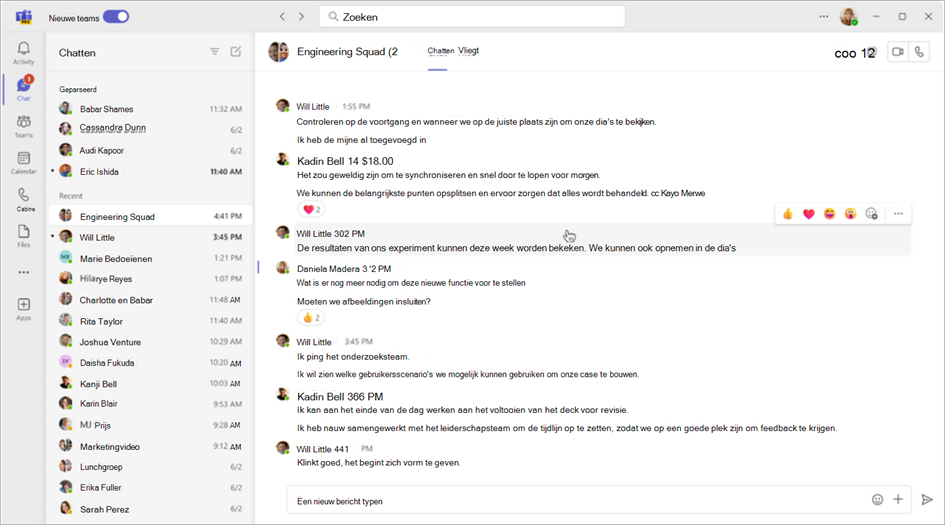This screenshot has width=945, height=525.
Task: React with thumbs up on hovered message
Action: (788, 213)
